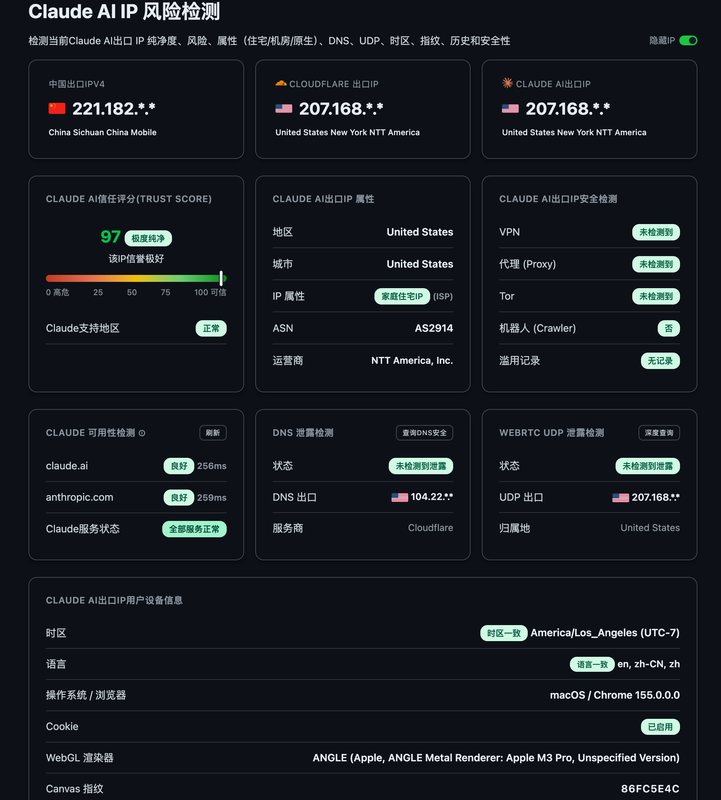Click the 'en, zh-CN, zh' language value
721x800 pixels.
click(x=649, y=664)
